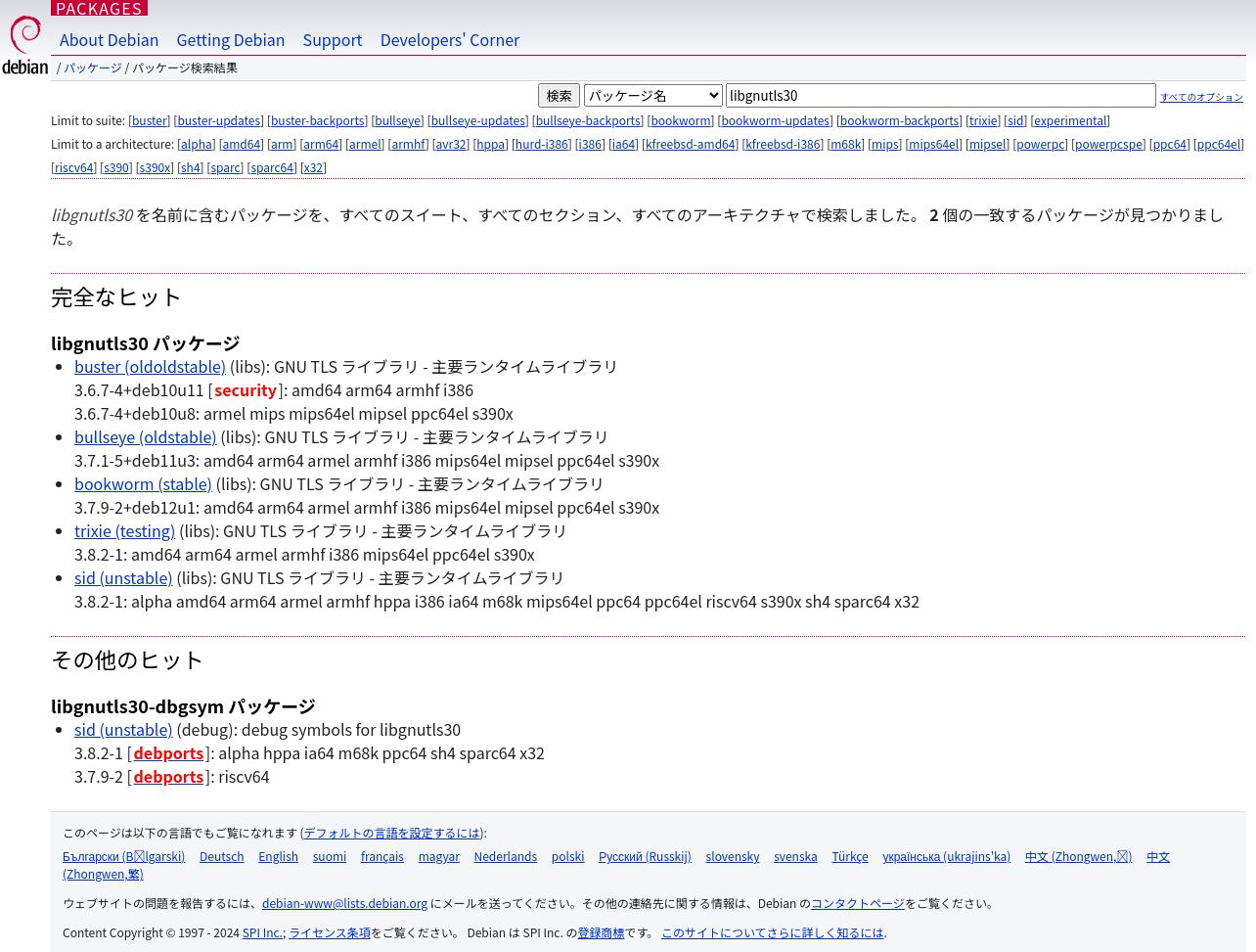Follow the パッケージ breadcrumb link
The height and width of the screenshot is (952, 1256).
pos(93,68)
